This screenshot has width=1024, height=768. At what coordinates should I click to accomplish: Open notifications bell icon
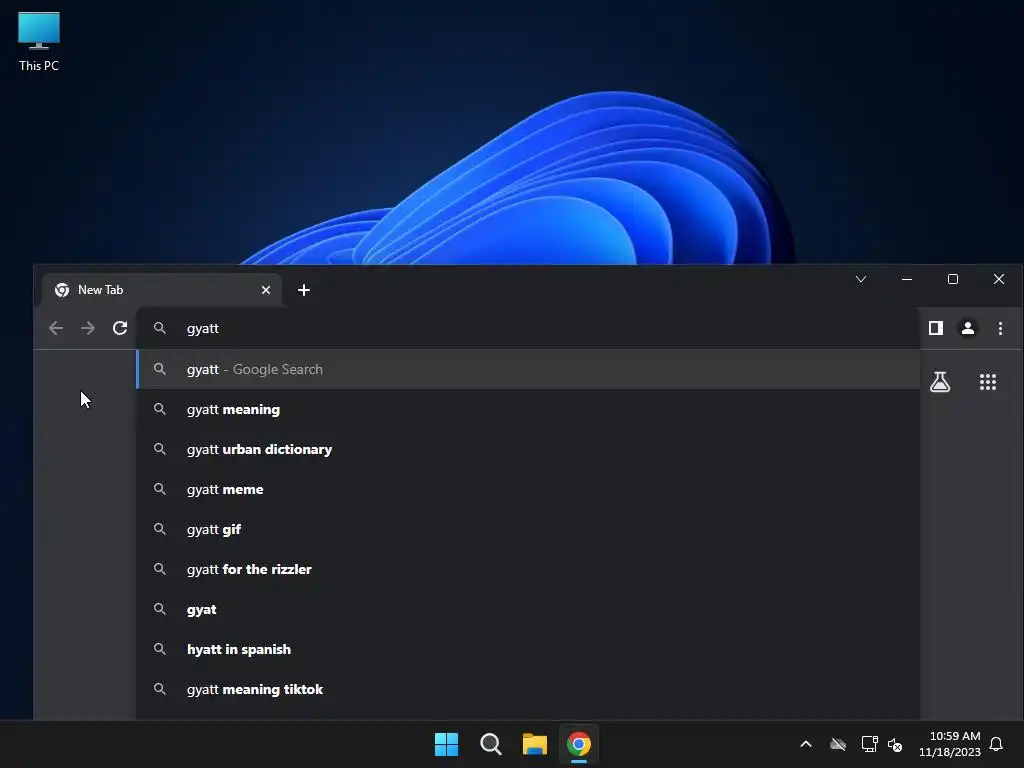[x=996, y=744]
